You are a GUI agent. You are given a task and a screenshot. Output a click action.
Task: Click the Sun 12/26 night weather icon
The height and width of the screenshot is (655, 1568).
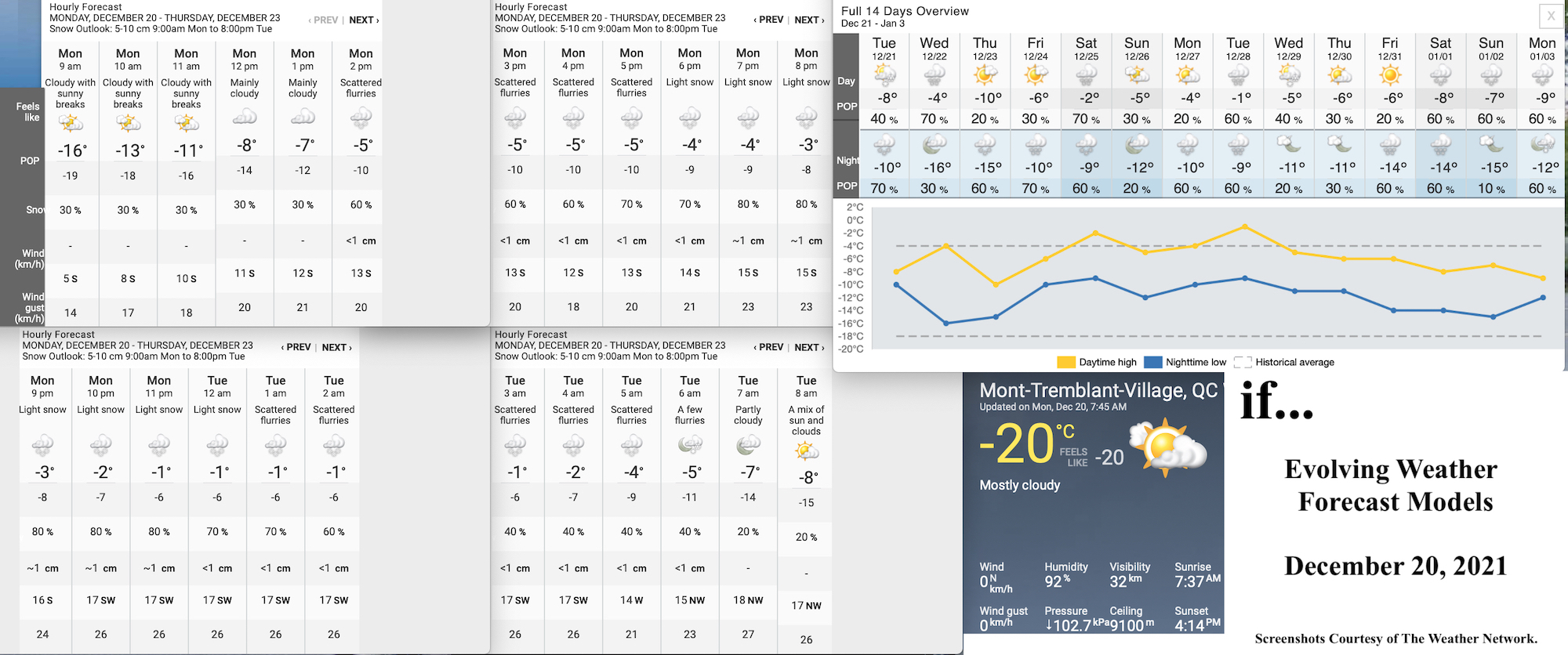pyautogui.click(x=1137, y=145)
